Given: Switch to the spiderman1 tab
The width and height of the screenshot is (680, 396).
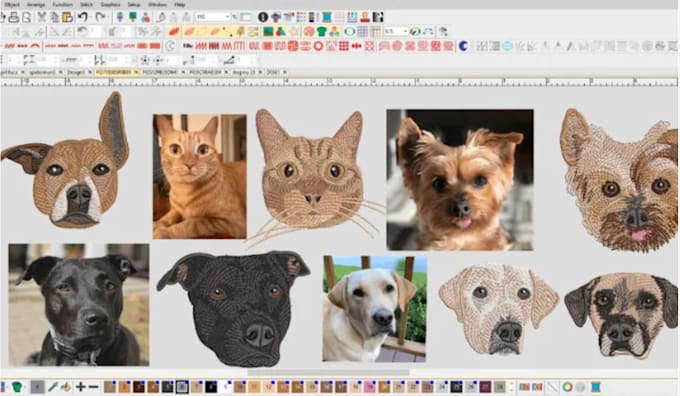Looking at the screenshot, I should tap(42, 72).
